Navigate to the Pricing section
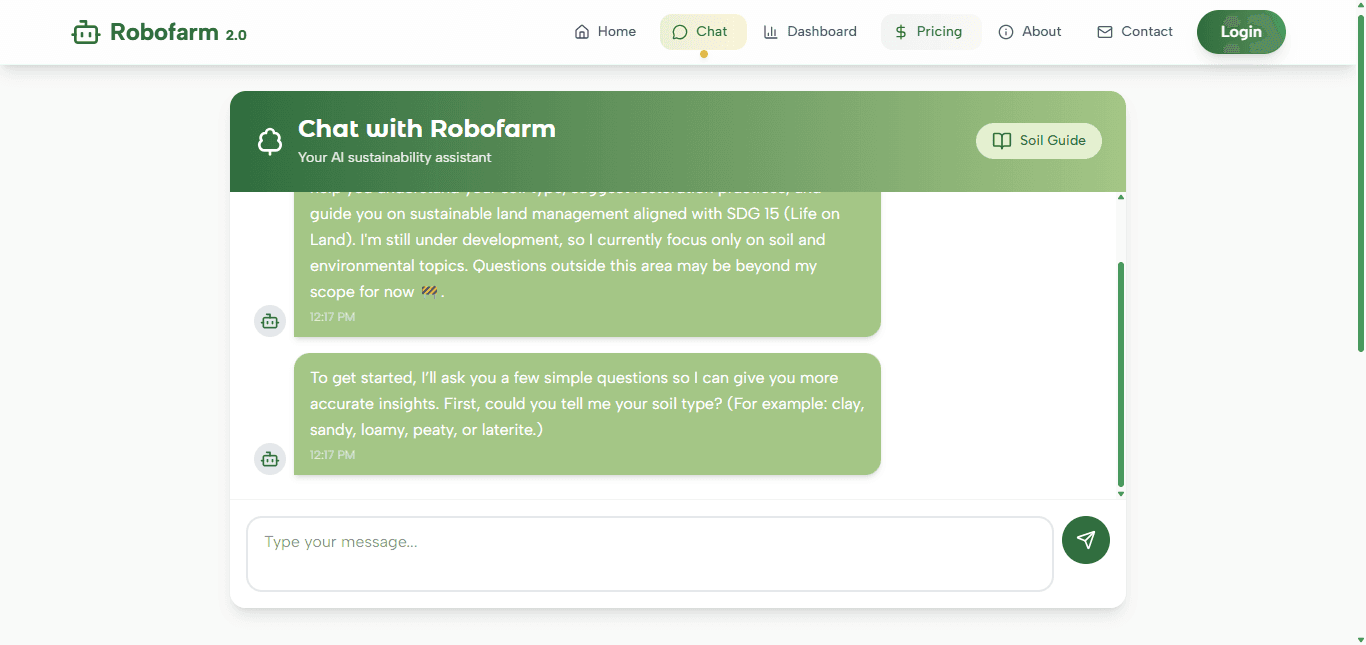The image size is (1366, 645). click(x=931, y=31)
